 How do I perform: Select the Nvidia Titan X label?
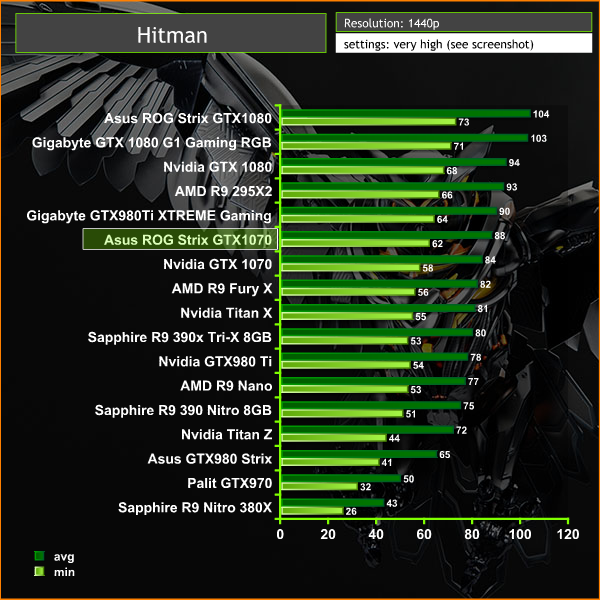pyautogui.click(x=226, y=313)
